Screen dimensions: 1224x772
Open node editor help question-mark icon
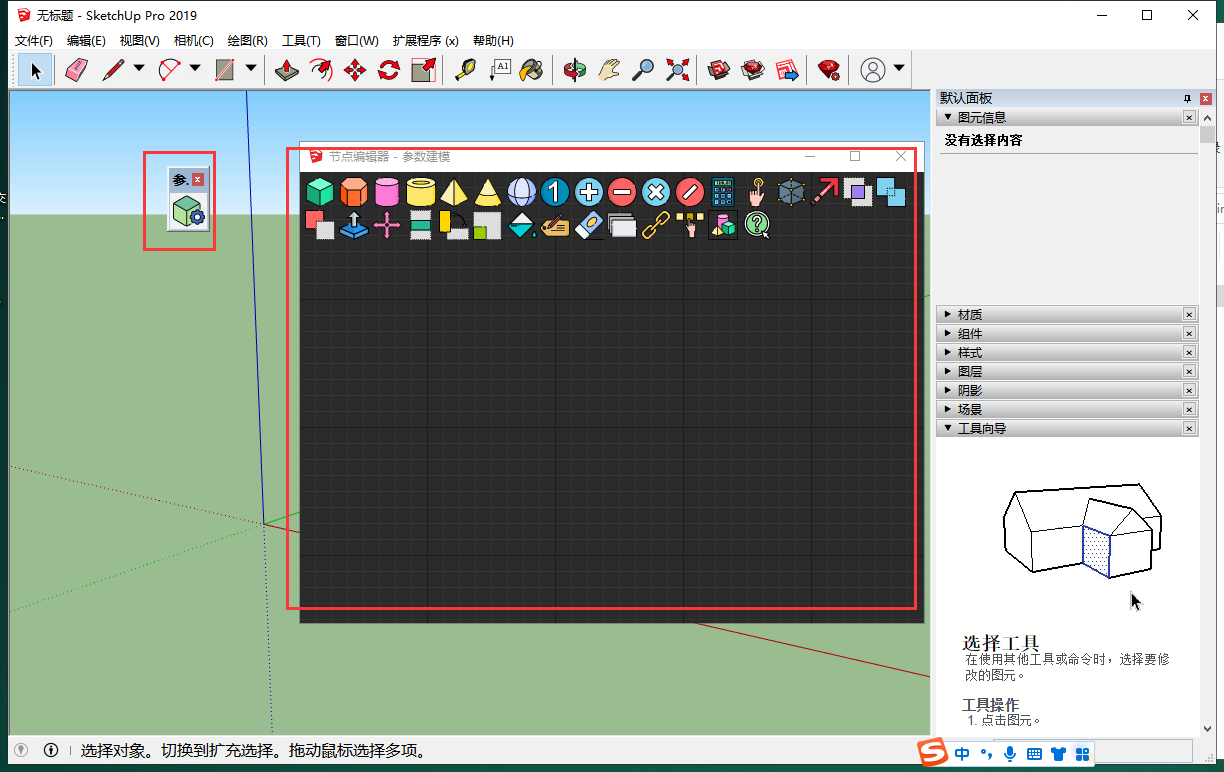click(756, 225)
